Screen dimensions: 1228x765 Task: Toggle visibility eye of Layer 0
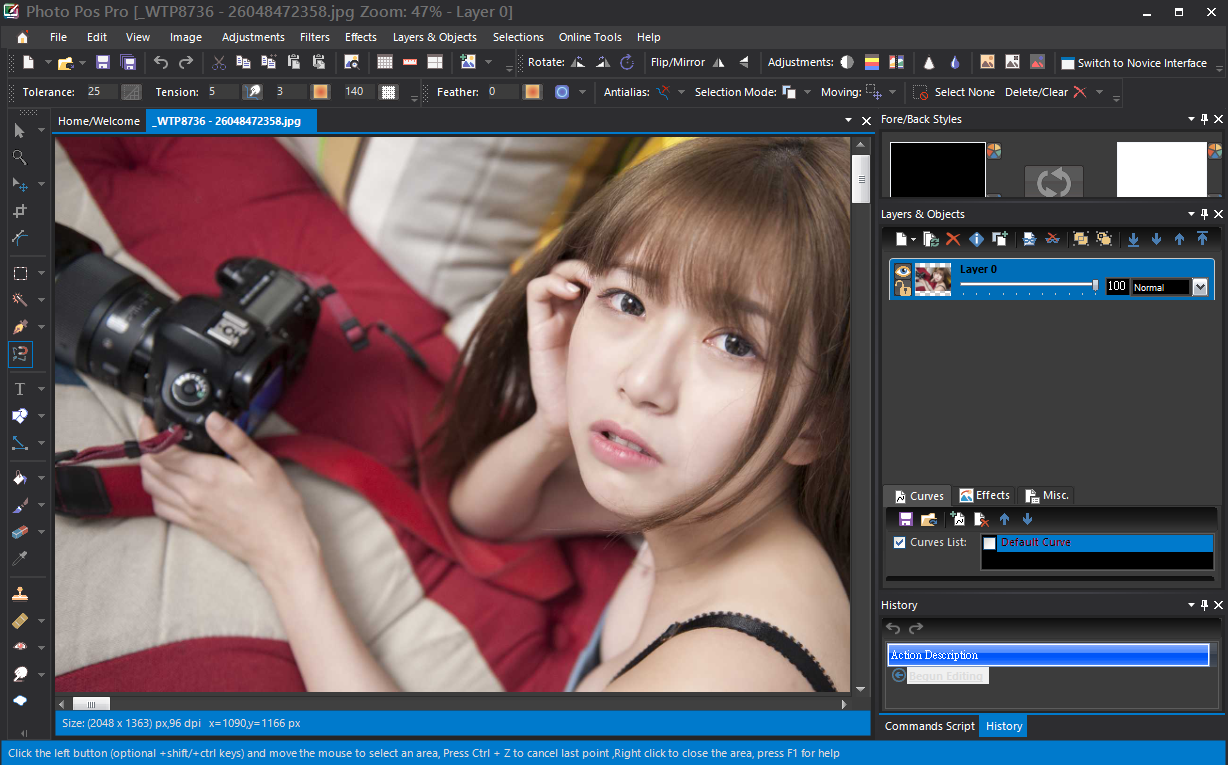[x=902, y=271]
